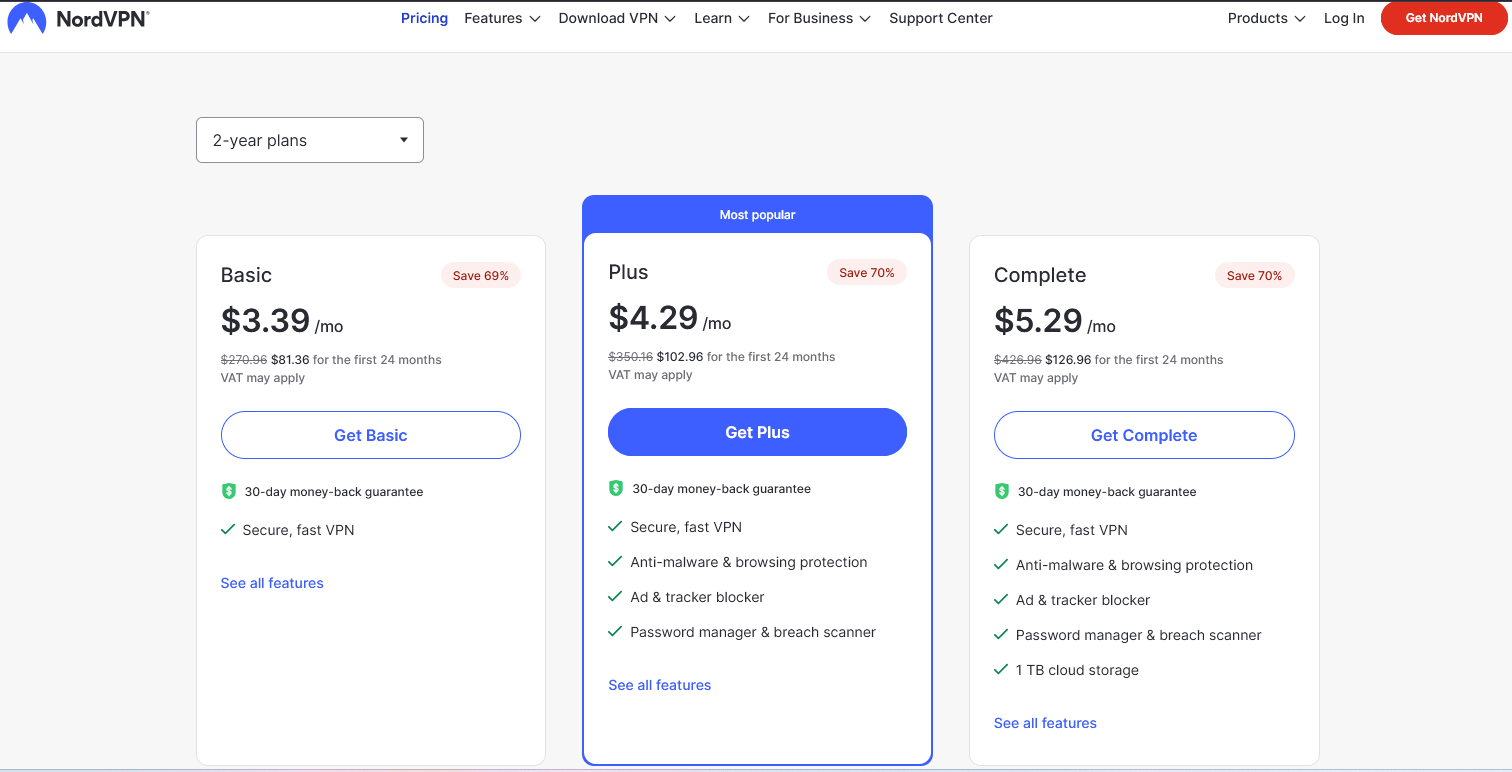Go to the Pricing page tab
Viewport: 1512px width, 772px height.
pos(424,18)
